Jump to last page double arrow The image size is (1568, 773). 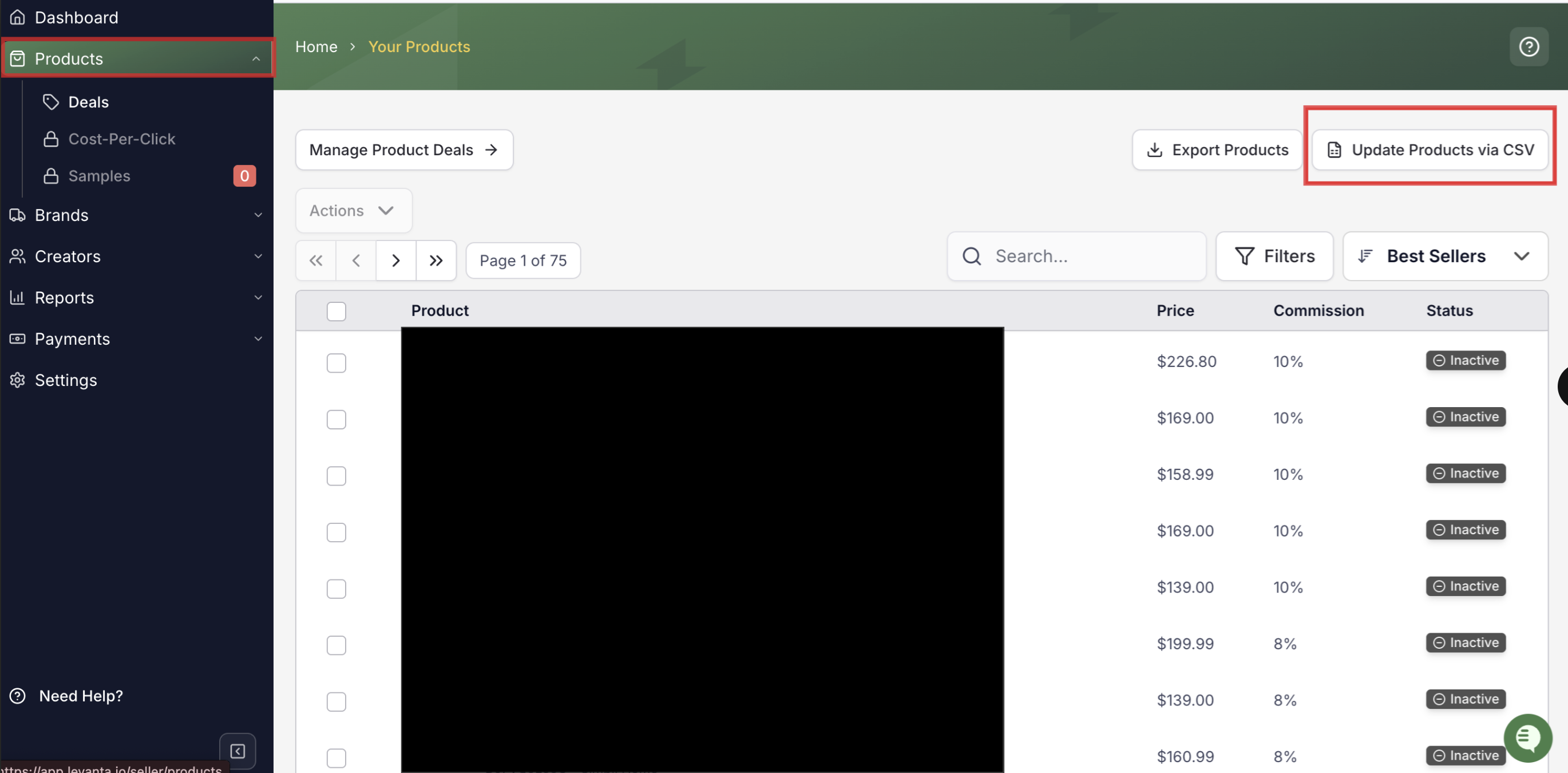(x=436, y=261)
